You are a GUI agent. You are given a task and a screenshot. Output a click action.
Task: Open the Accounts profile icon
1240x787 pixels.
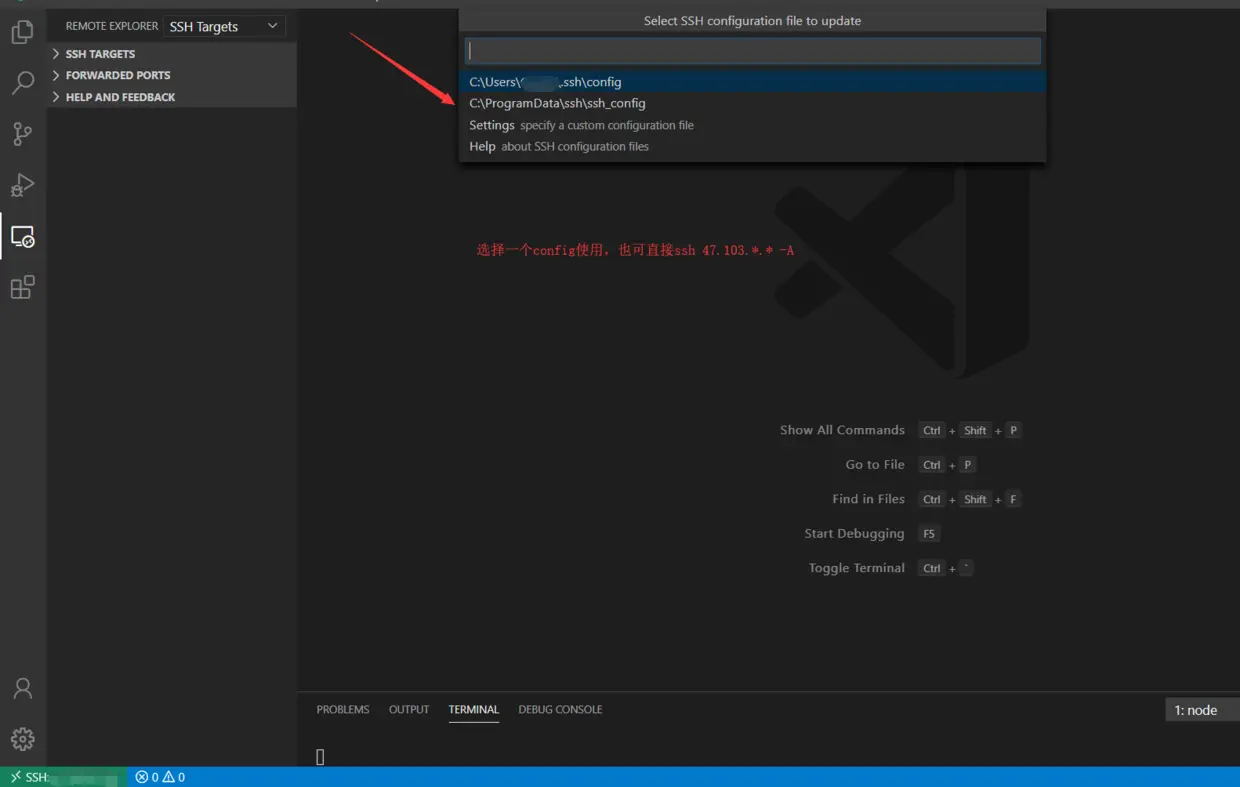pyautogui.click(x=22, y=689)
